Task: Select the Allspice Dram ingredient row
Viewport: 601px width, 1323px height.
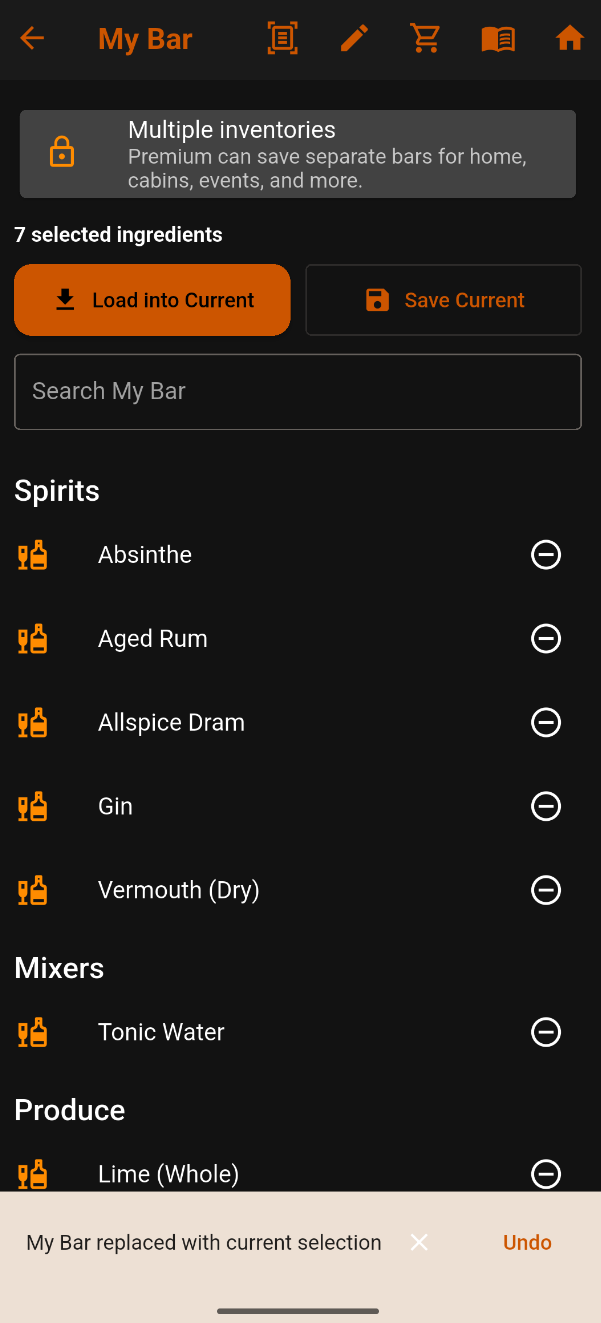Action: [298, 722]
